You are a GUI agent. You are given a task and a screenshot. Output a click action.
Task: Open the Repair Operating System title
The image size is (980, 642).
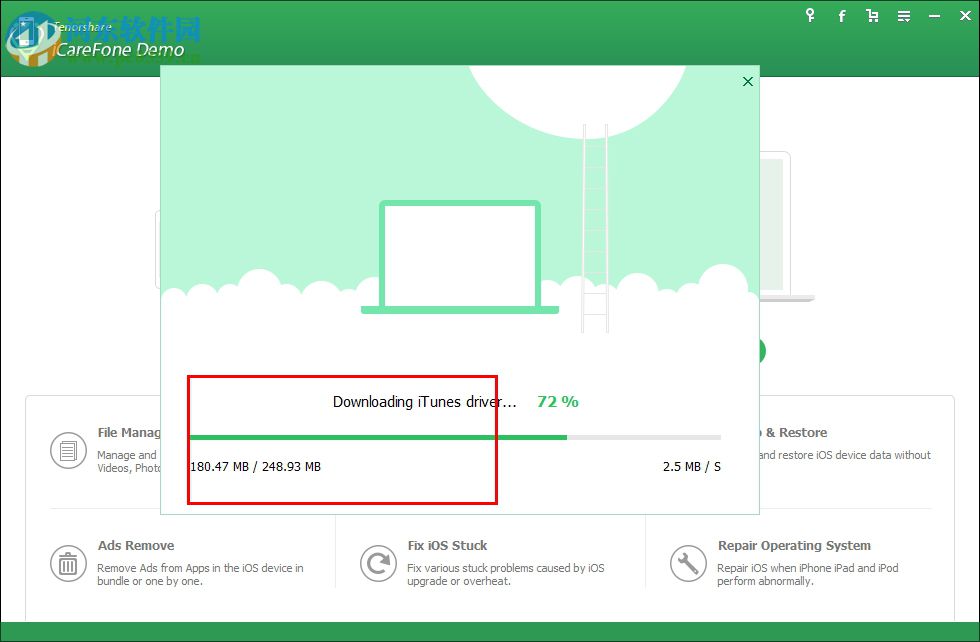[794, 545]
